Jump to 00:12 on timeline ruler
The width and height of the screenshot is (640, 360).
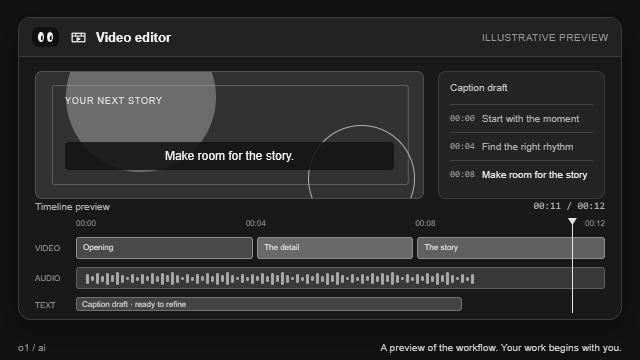tap(595, 223)
